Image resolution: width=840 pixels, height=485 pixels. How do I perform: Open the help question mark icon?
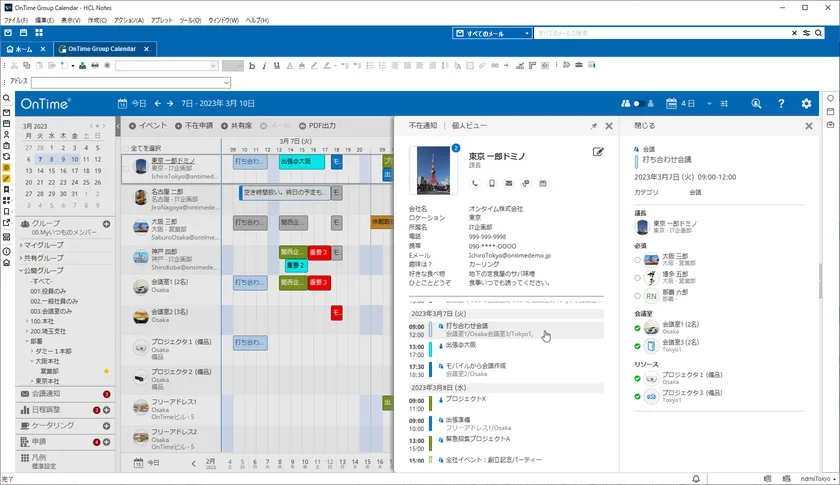tap(782, 103)
